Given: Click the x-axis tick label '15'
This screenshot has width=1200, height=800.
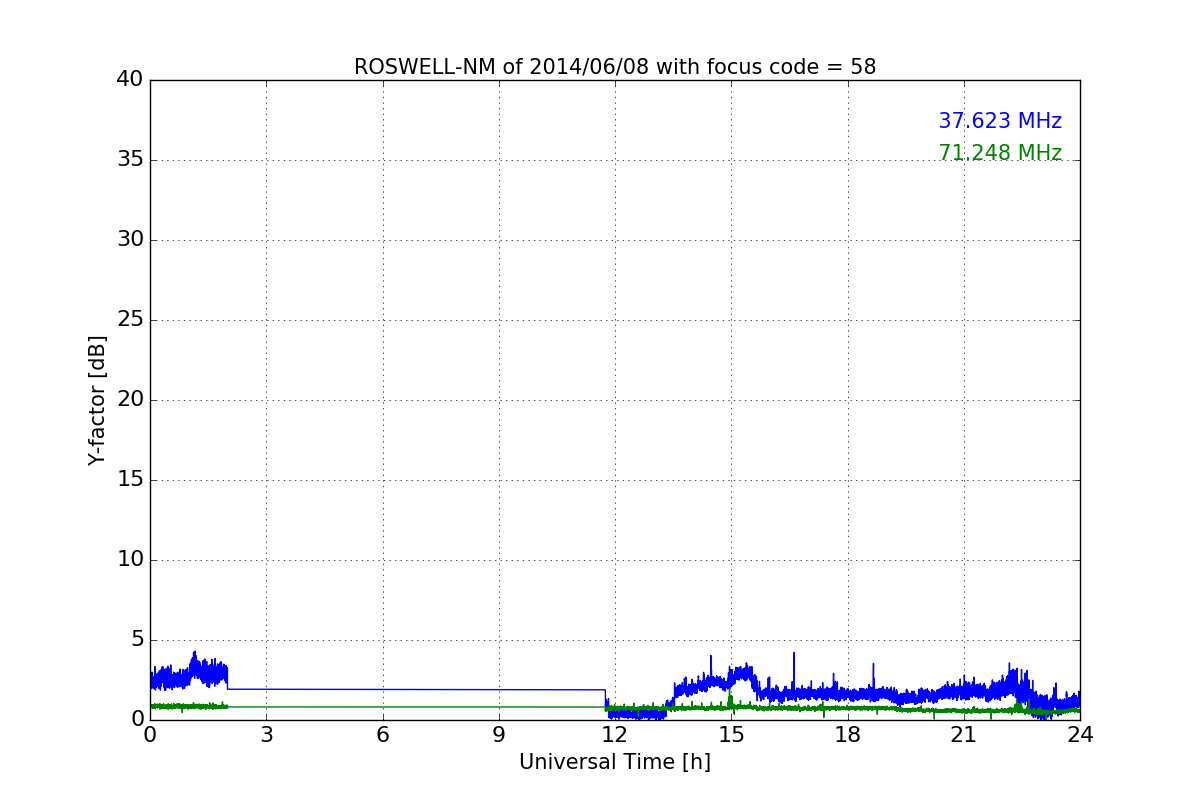Looking at the screenshot, I should click(x=731, y=735).
